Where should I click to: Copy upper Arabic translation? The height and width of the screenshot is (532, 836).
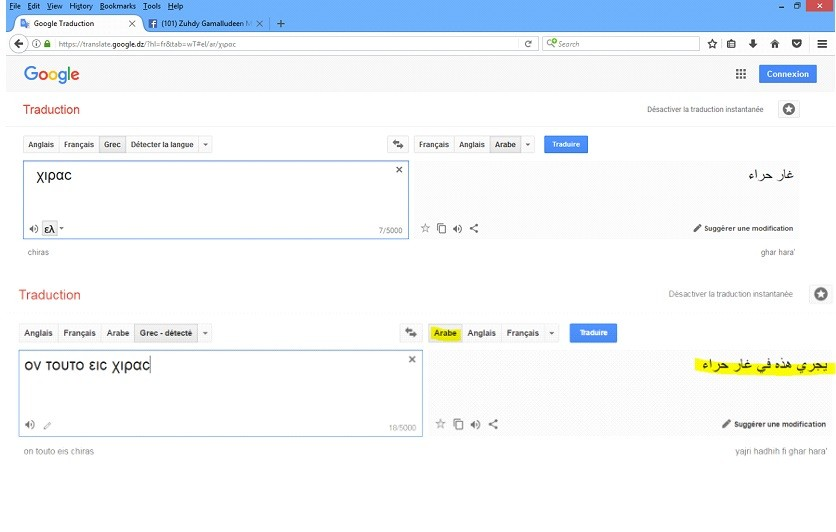click(441, 228)
